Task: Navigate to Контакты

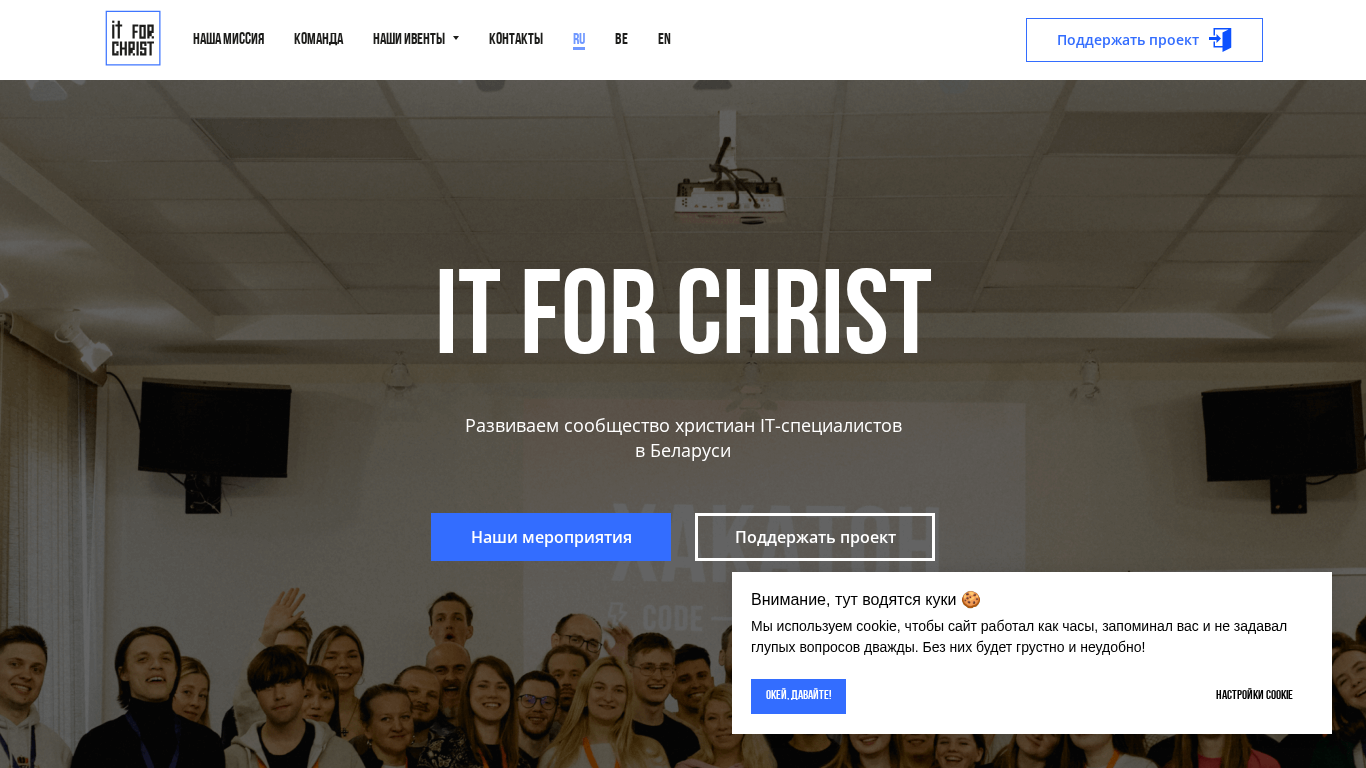Action: coord(516,39)
